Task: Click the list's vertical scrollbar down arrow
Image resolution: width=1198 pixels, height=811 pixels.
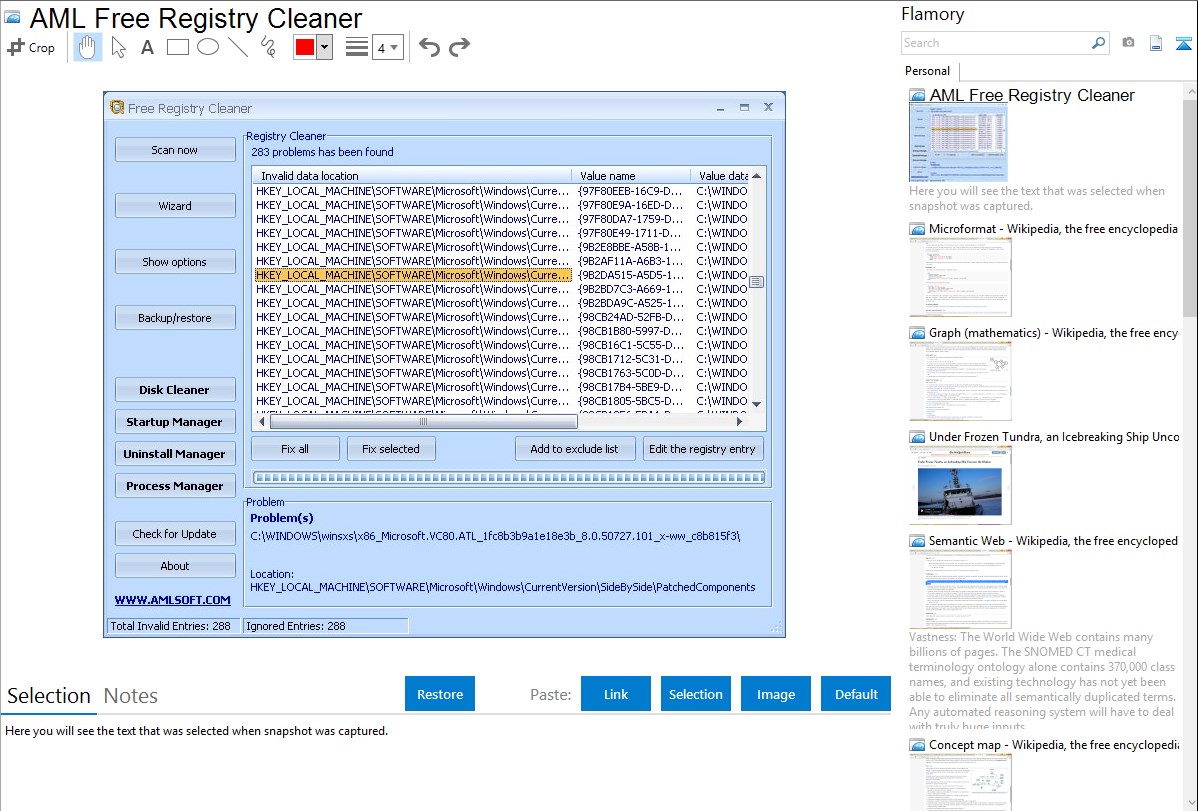Action: (x=756, y=404)
